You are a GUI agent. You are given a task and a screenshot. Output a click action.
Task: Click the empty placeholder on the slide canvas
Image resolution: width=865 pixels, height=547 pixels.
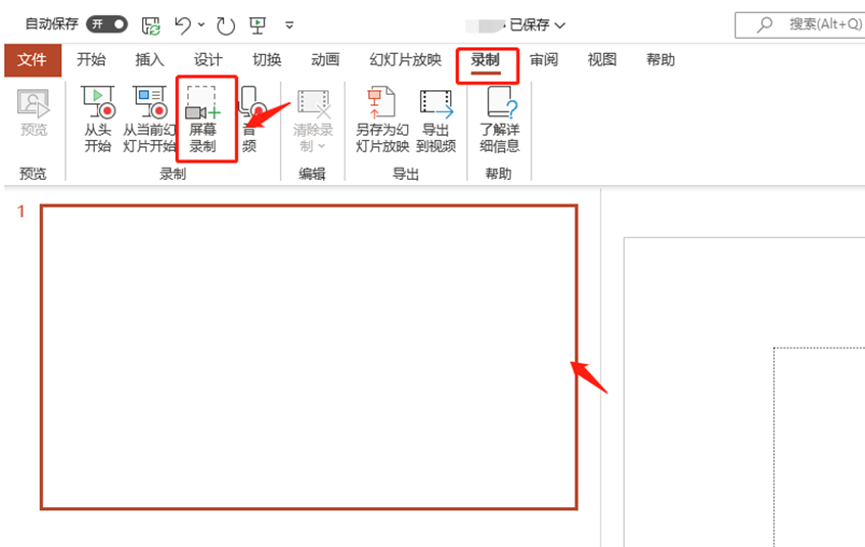click(819, 447)
